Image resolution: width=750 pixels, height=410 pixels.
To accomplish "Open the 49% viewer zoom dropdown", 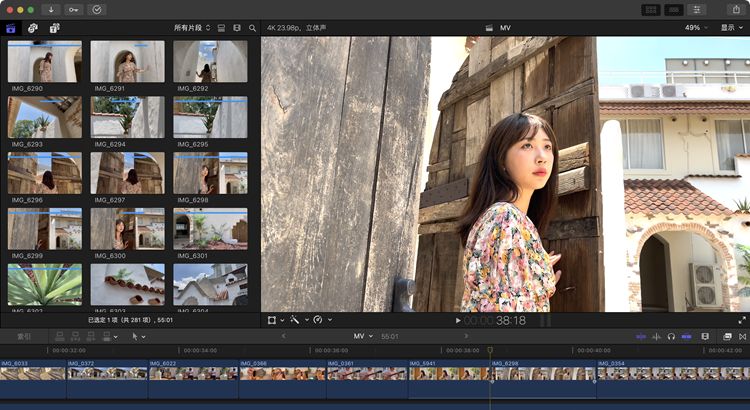I will pos(696,28).
